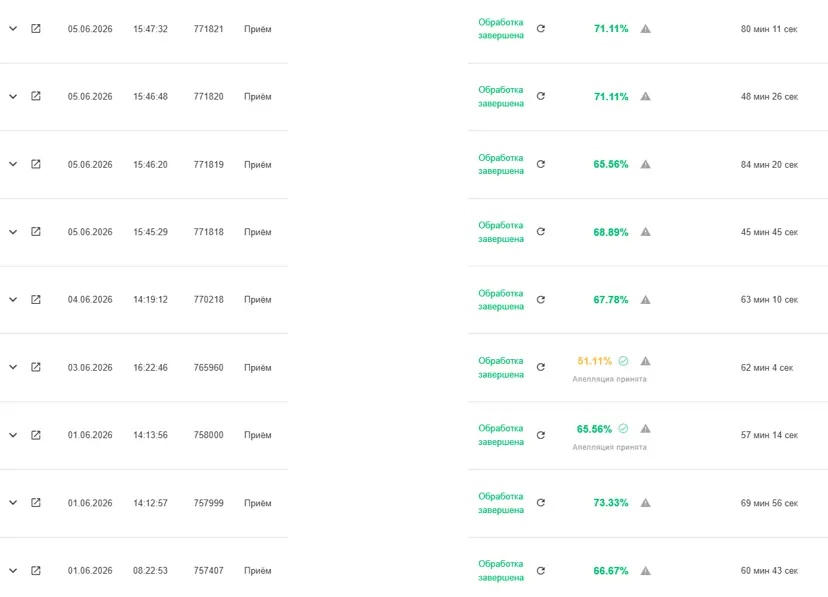Click warning triangle next to 68.89%

(x=645, y=232)
